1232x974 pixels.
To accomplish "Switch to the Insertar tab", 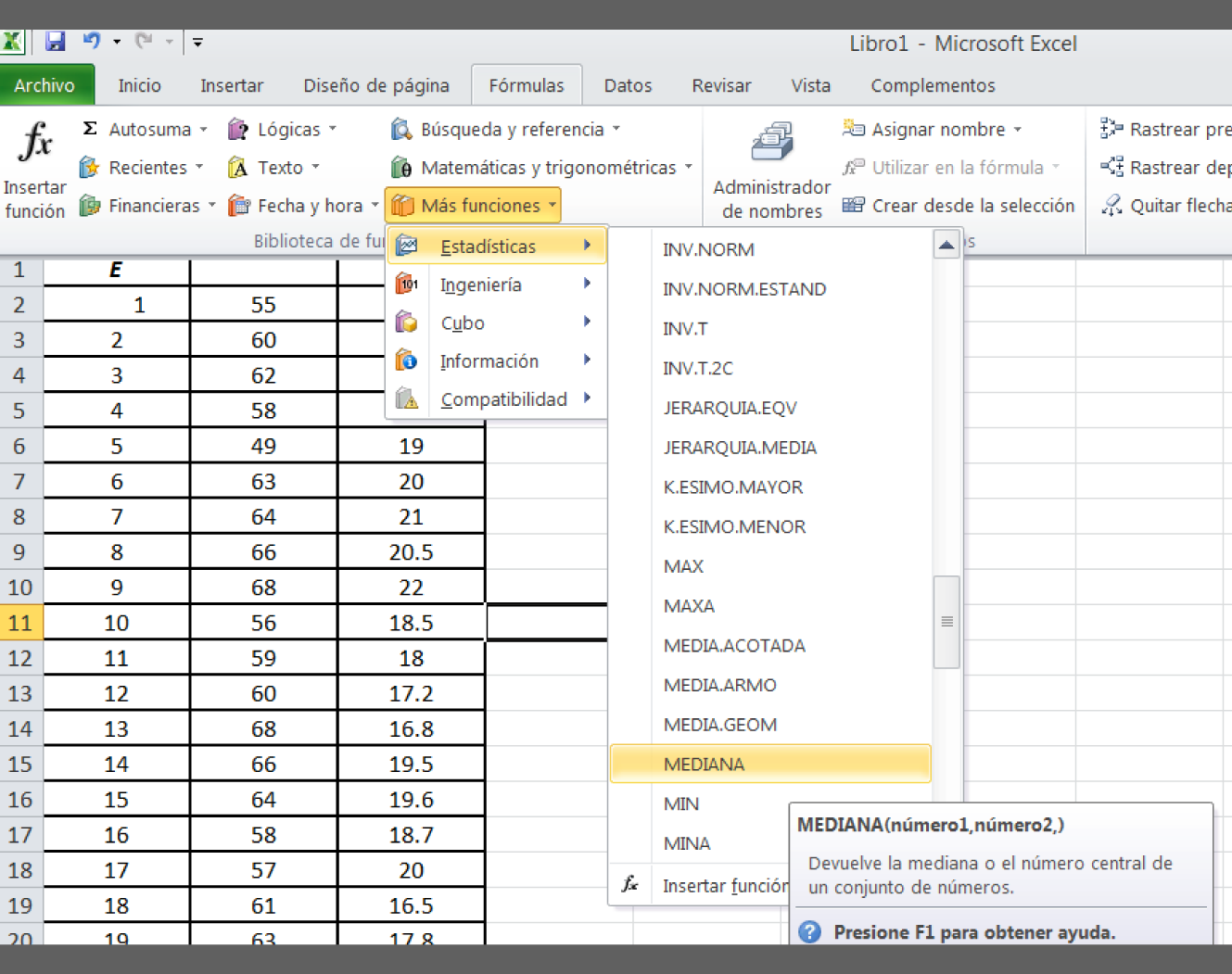I will 232,85.
